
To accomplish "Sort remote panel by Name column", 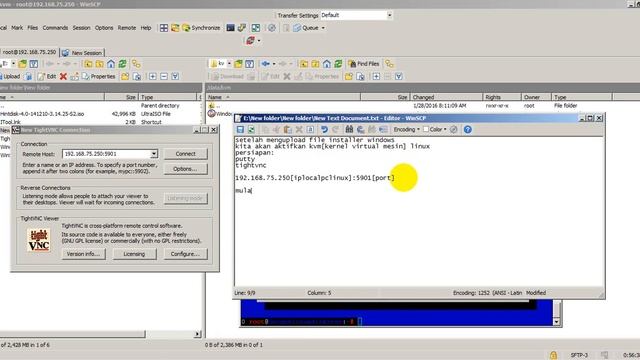I will 283,97.
